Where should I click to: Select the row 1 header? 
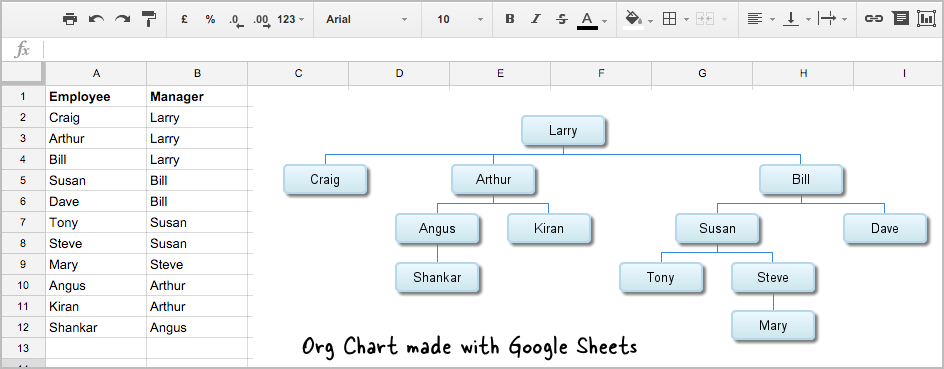coord(23,96)
